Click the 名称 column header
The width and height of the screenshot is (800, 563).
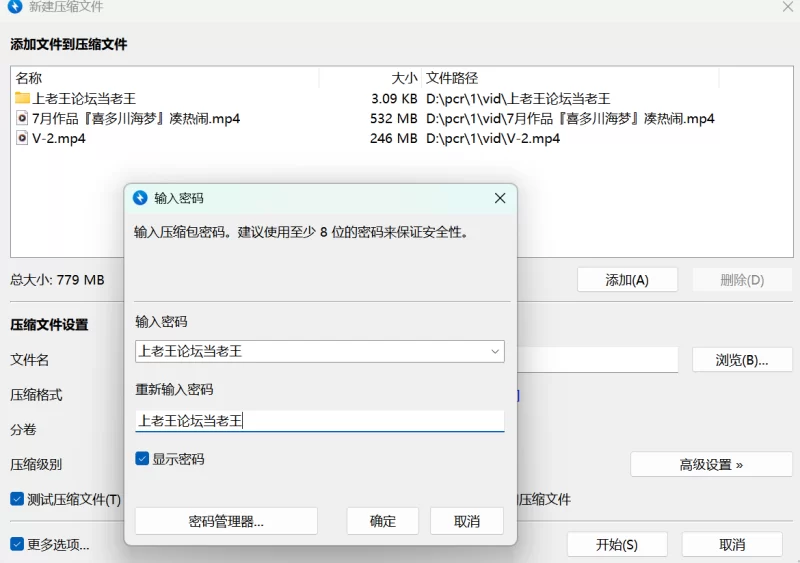coord(29,78)
